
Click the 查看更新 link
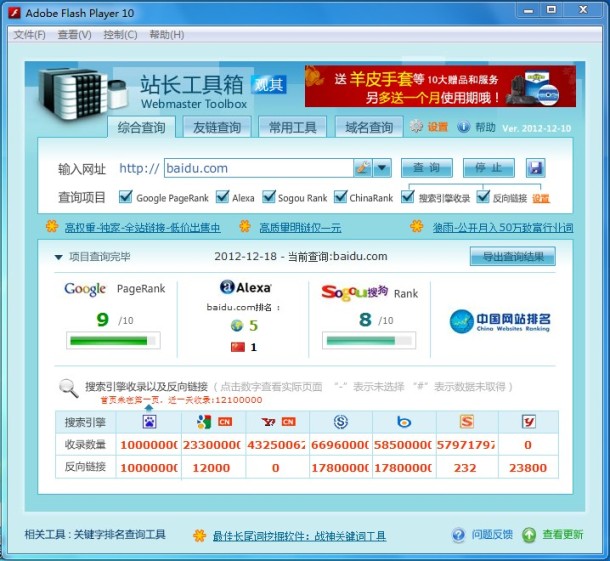pyautogui.click(x=563, y=535)
